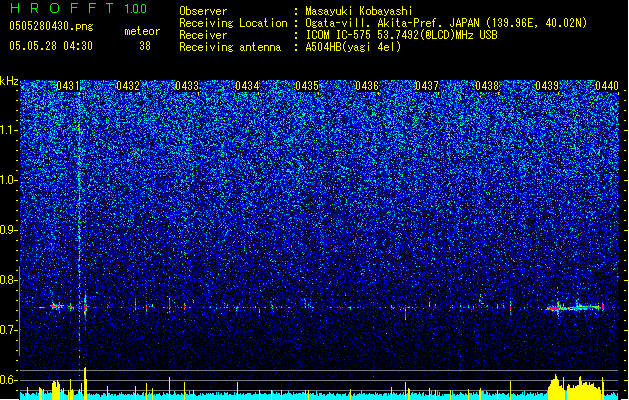This screenshot has width=629, height=400.
Task: Click the 0432 time marker
Action: coord(128,86)
